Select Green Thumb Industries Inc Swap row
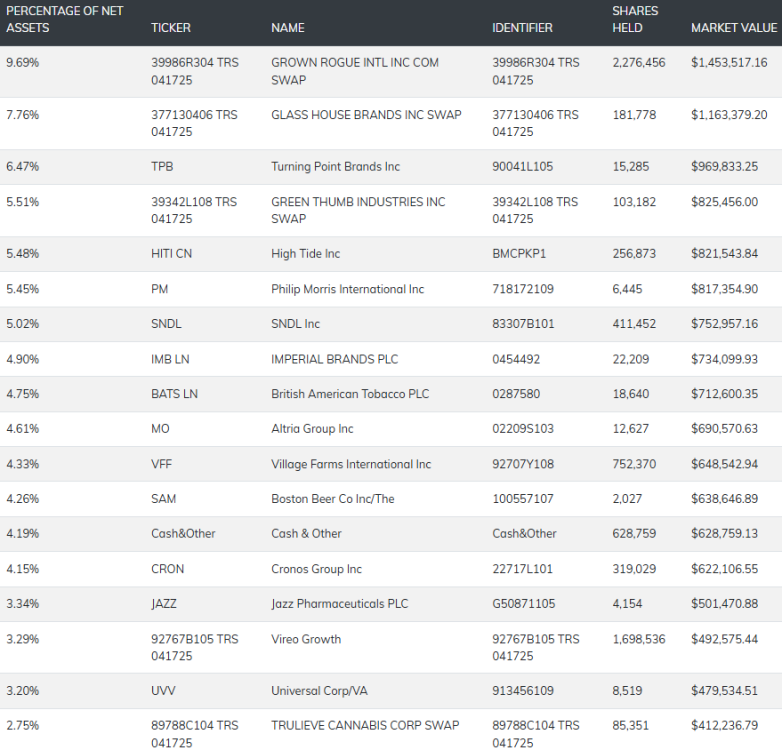This screenshot has width=782, height=750. coord(391,210)
